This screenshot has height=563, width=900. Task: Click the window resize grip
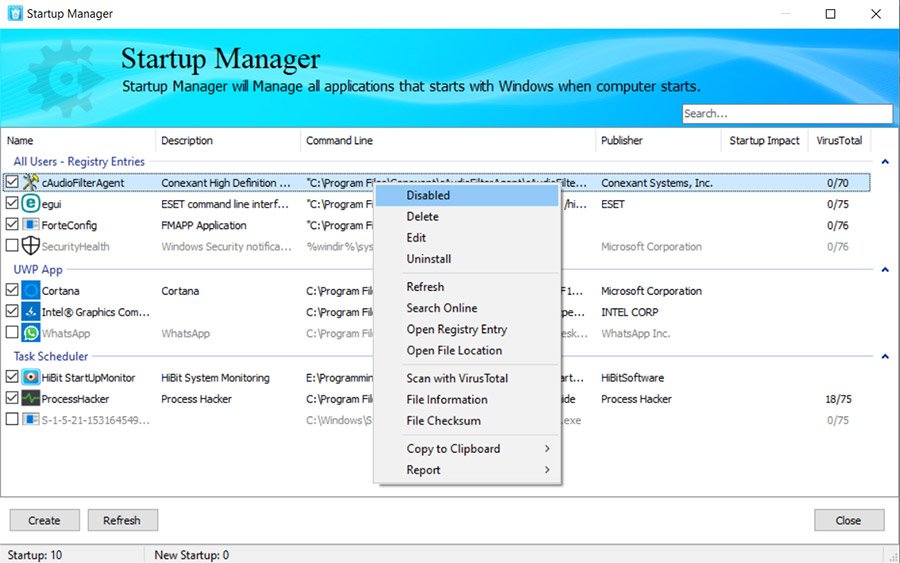893,556
